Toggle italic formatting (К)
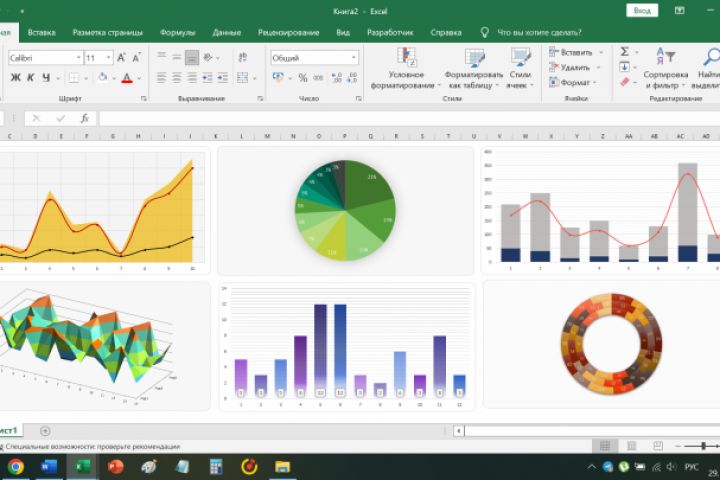The width and height of the screenshot is (720, 480). coord(31,78)
